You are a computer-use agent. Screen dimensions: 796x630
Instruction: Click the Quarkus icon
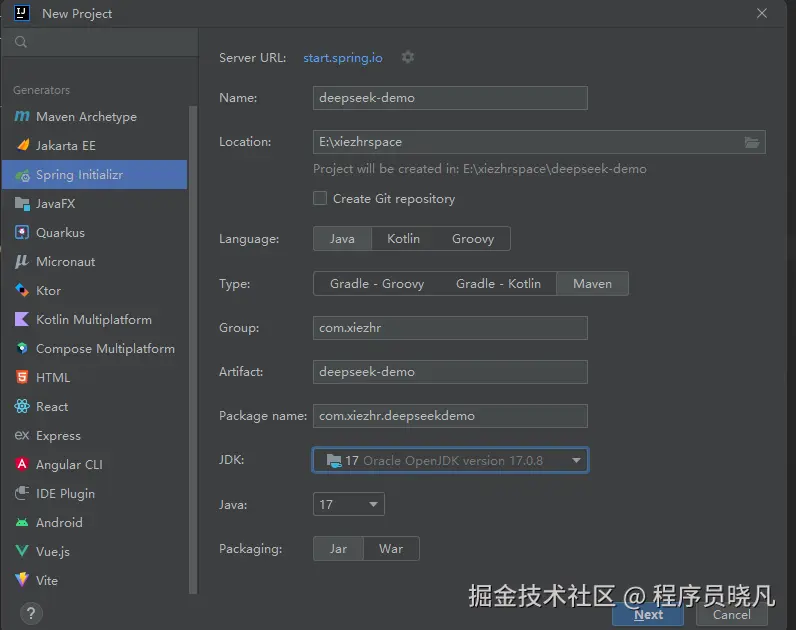coord(22,233)
